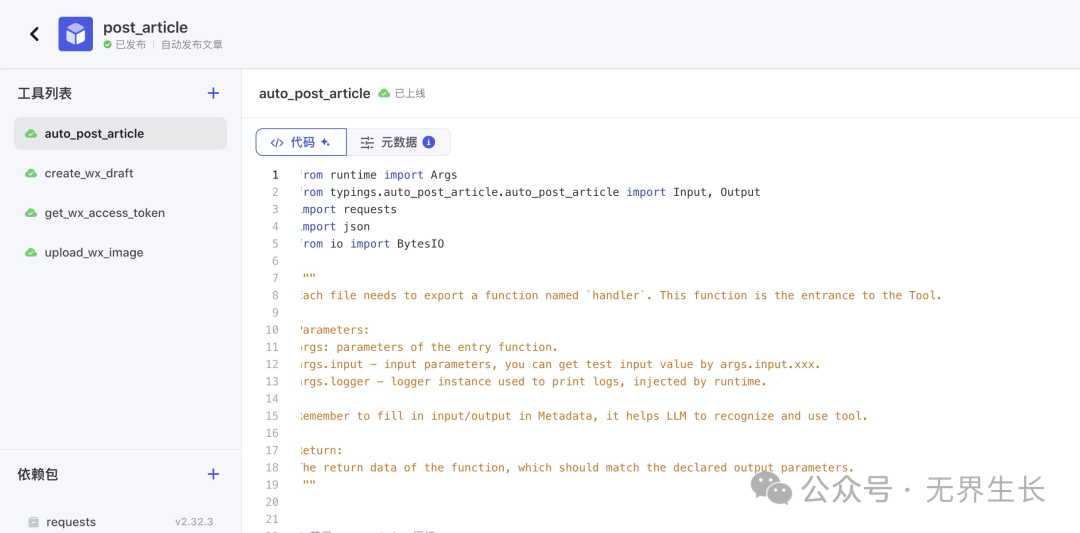1080x533 pixels.
Task: Click the 自动发布文章 description text
Action: click(192, 45)
